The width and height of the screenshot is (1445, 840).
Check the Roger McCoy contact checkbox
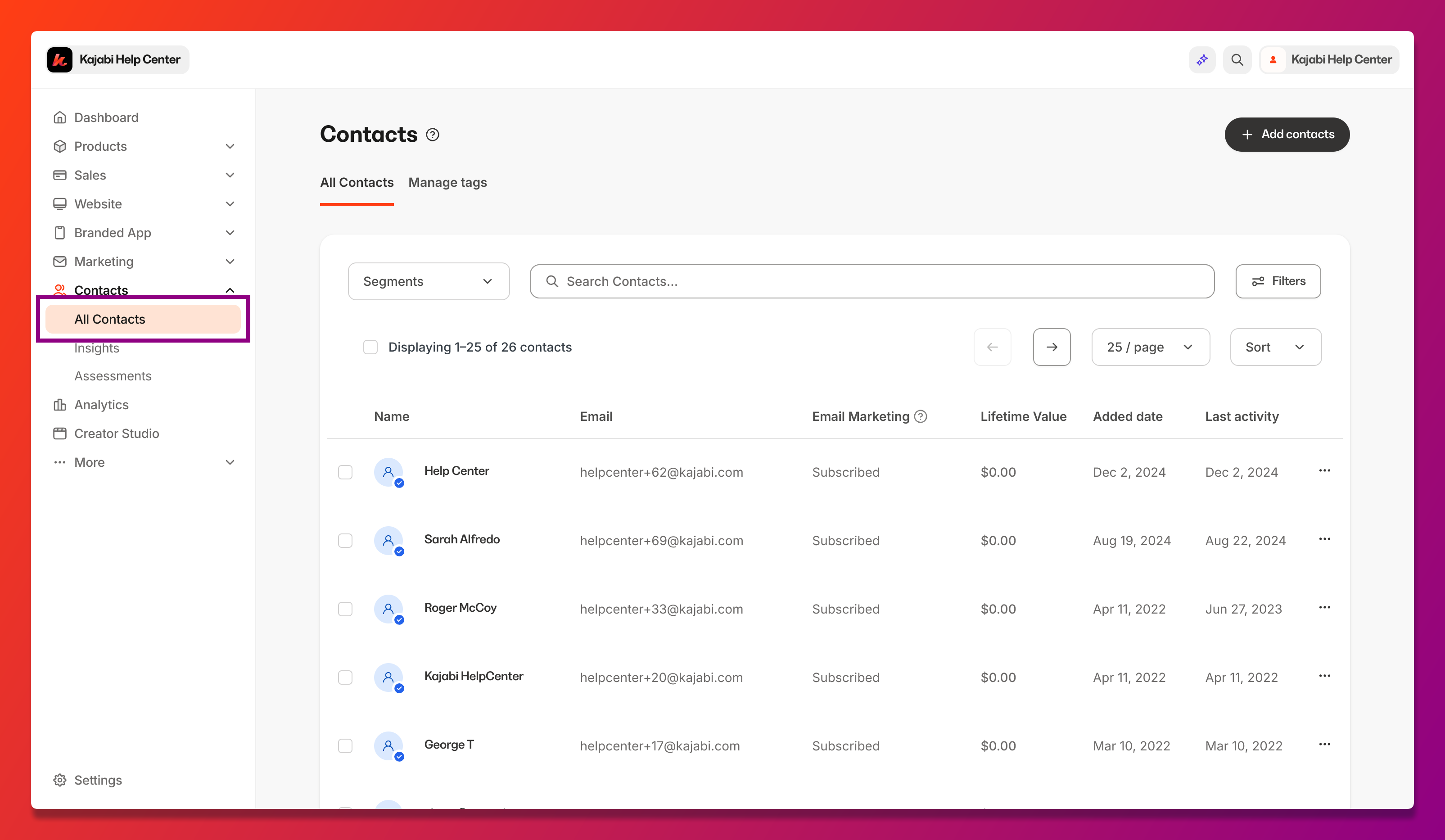(x=345, y=609)
